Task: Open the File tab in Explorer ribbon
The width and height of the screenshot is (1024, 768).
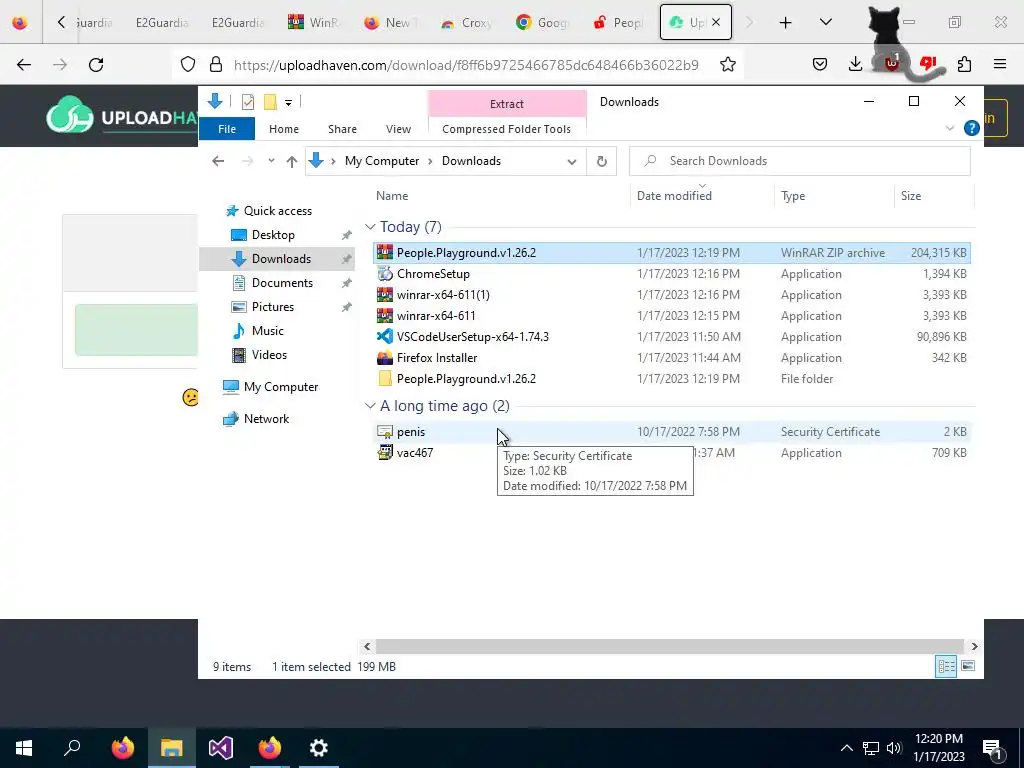Action: tap(227, 129)
